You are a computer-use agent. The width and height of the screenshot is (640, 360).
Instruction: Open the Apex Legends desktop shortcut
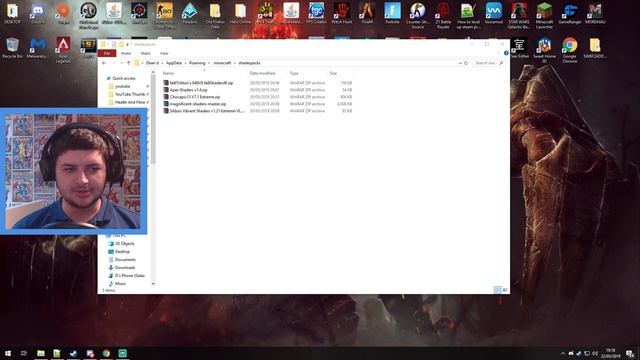click(63, 50)
